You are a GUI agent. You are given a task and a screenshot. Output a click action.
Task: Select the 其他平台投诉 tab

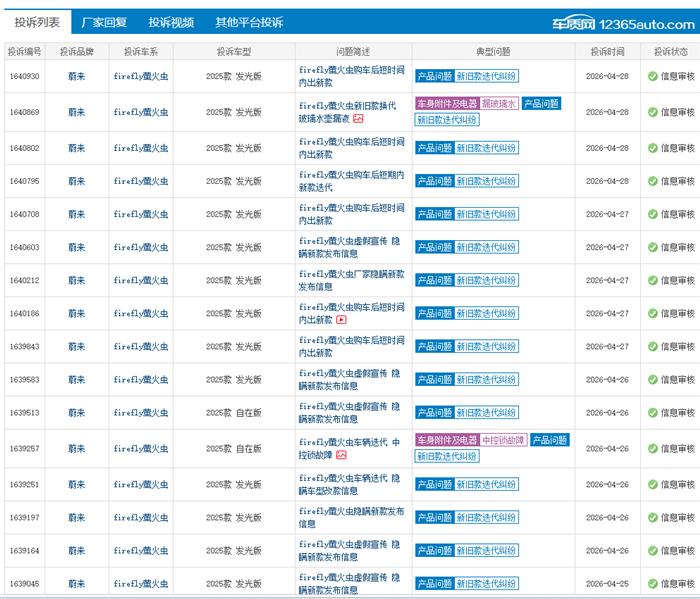coord(249,21)
